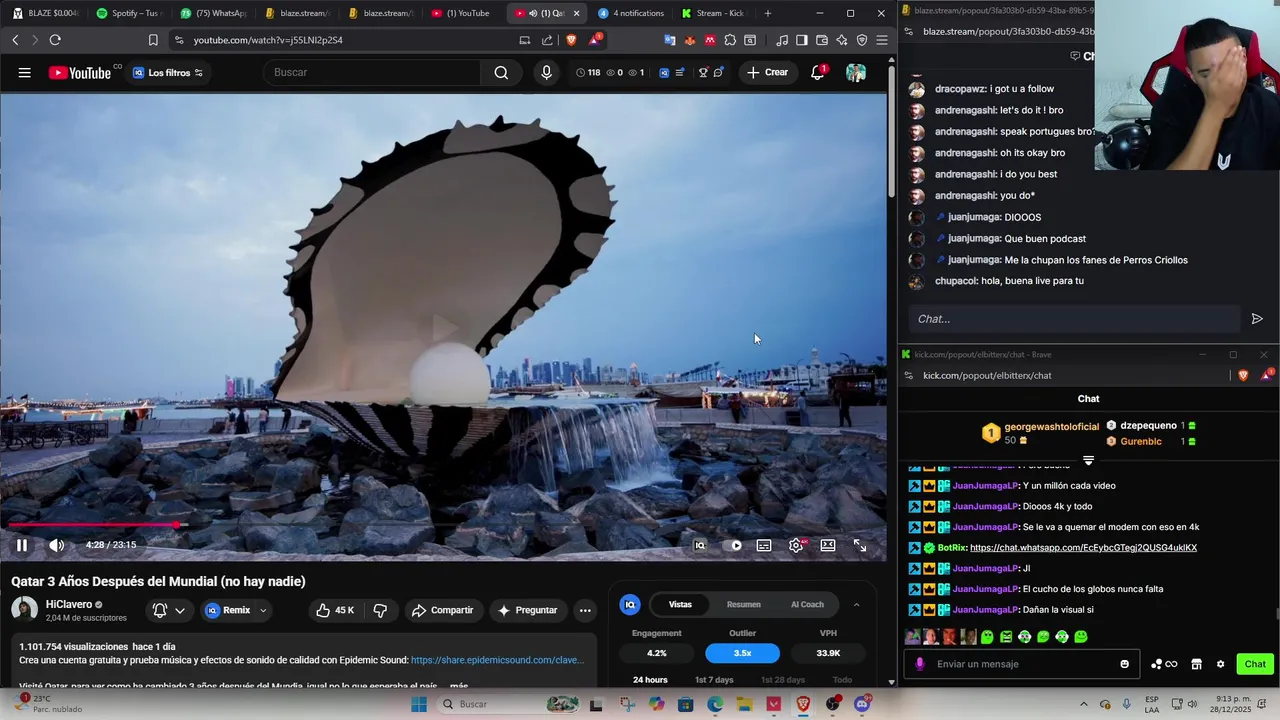The width and height of the screenshot is (1280, 720).
Task: Toggle subtitles on the video
Action: tap(764, 545)
